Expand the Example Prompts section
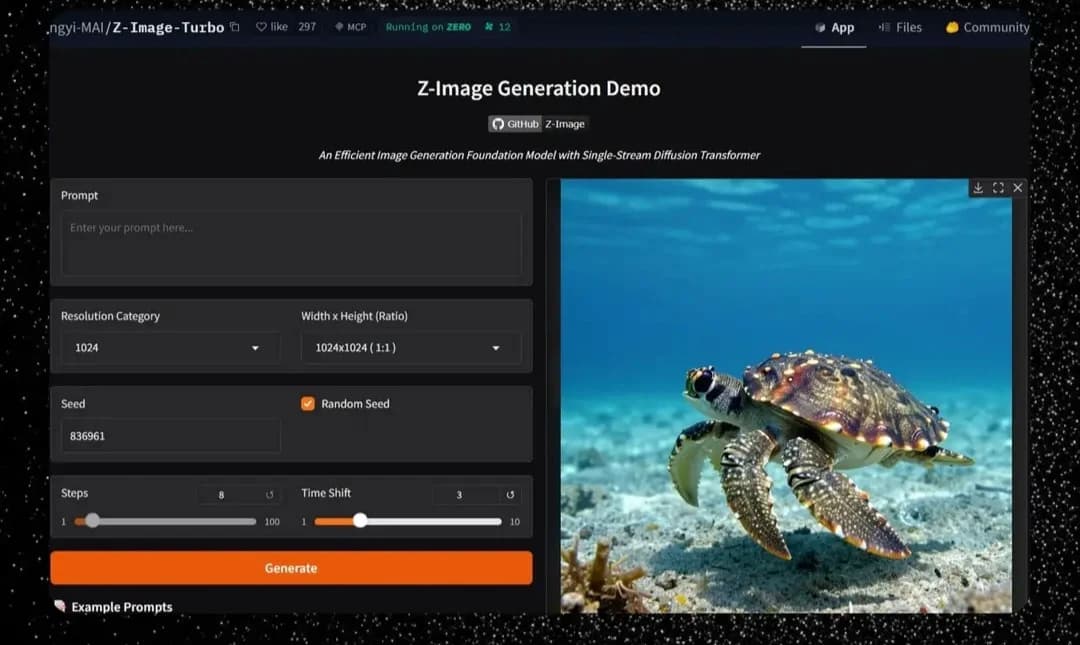 114,606
